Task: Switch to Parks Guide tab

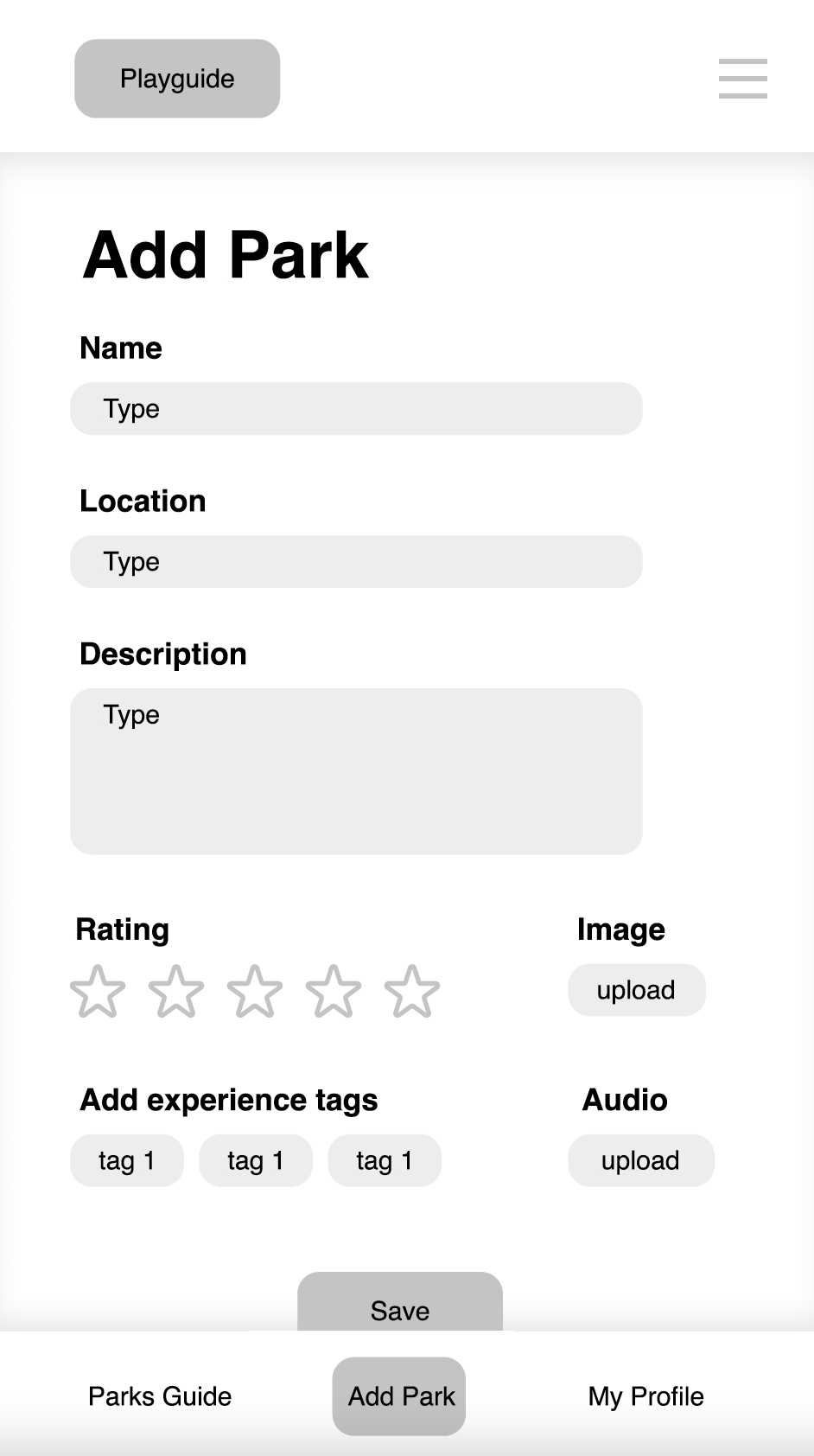Action: [x=160, y=1396]
